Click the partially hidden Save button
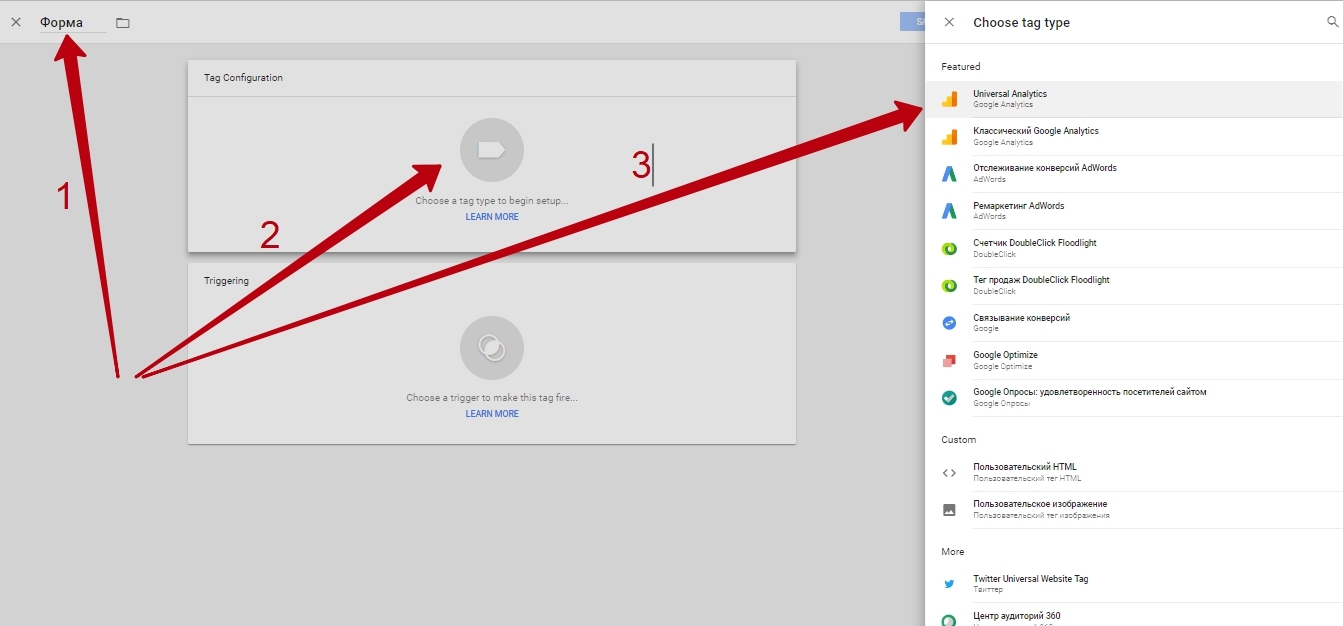 (x=913, y=22)
